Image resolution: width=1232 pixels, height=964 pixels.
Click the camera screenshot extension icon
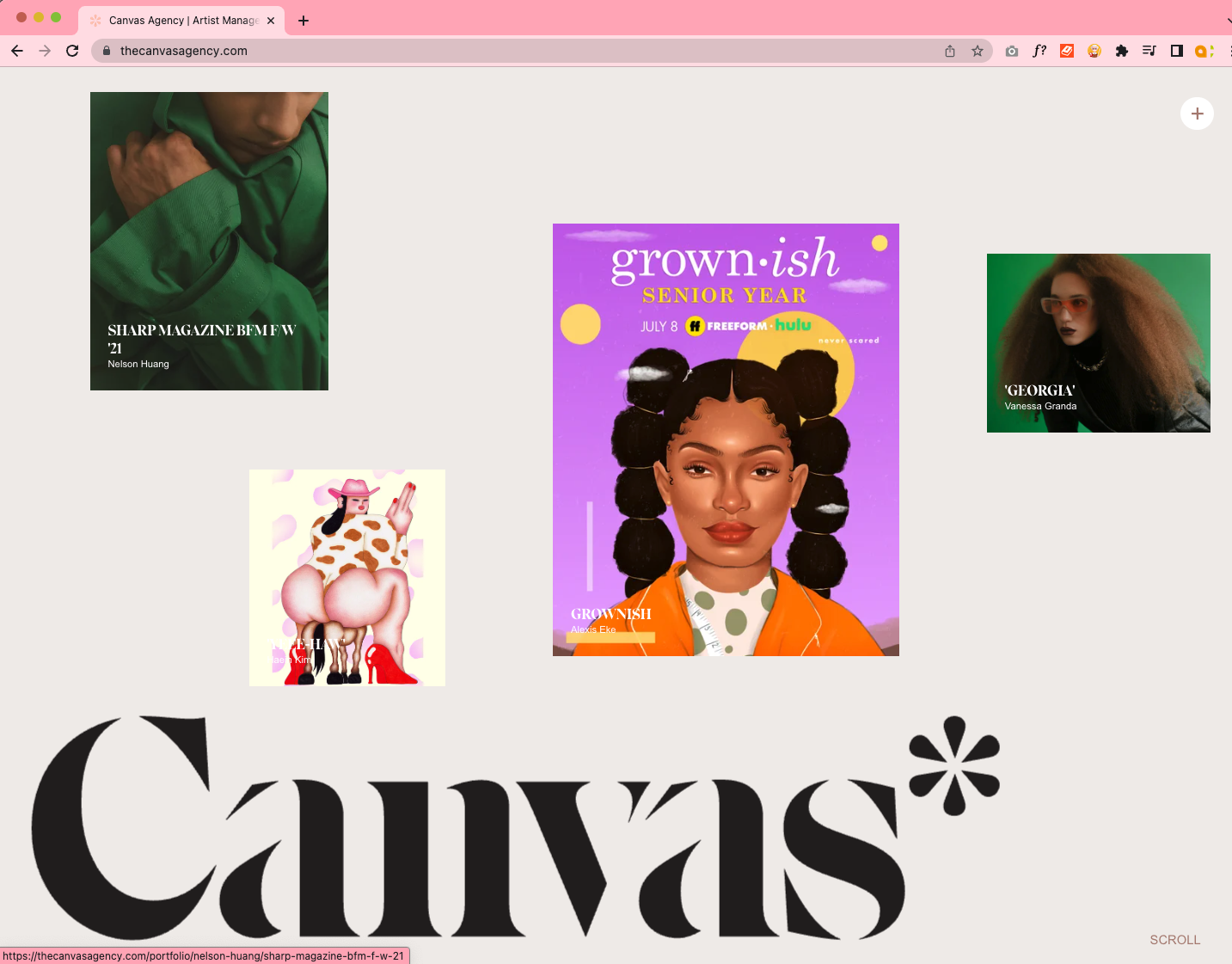[x=1012, y=51]
